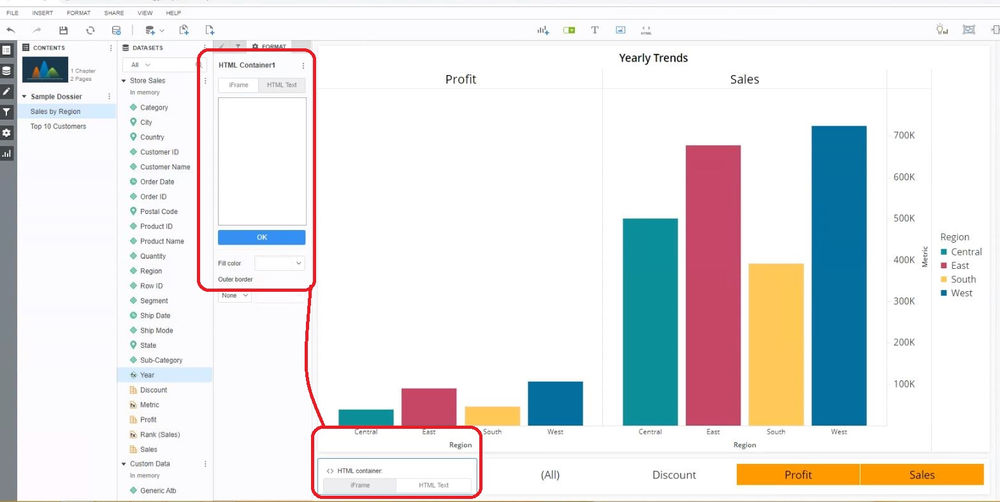Open the All datasets filter dropdown

tap(140, 65)
